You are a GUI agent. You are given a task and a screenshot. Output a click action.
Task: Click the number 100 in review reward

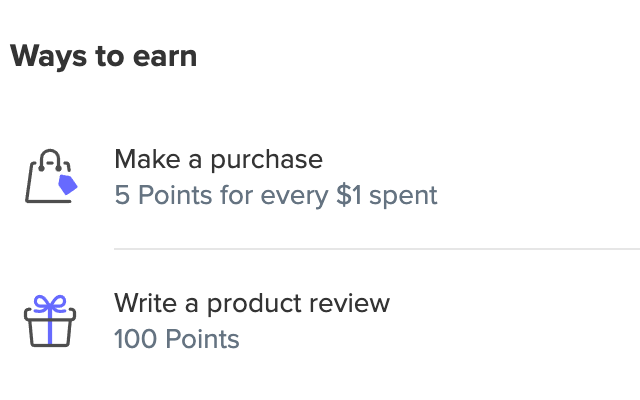[136, 339]
